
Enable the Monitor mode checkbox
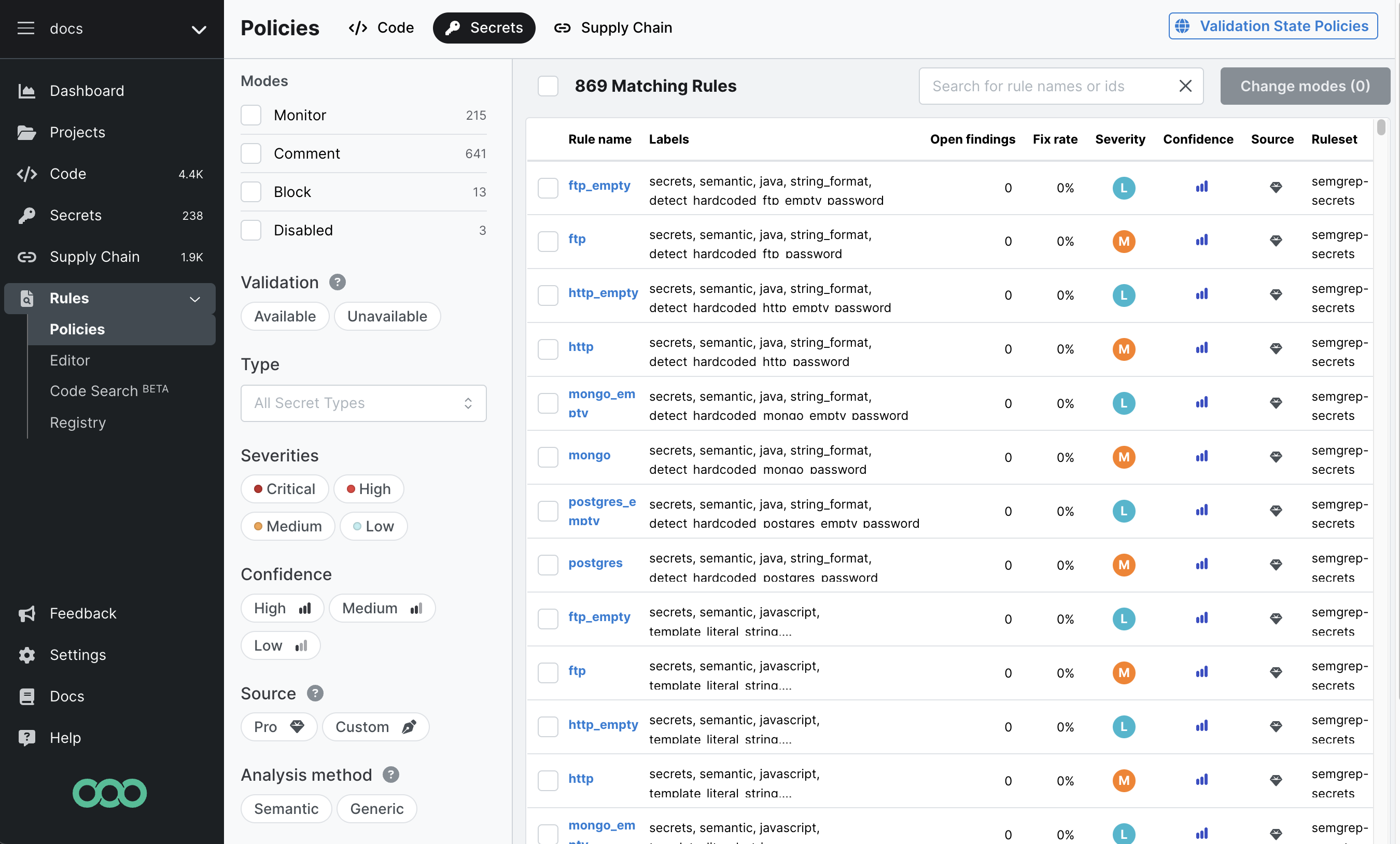tap(250, 115)
